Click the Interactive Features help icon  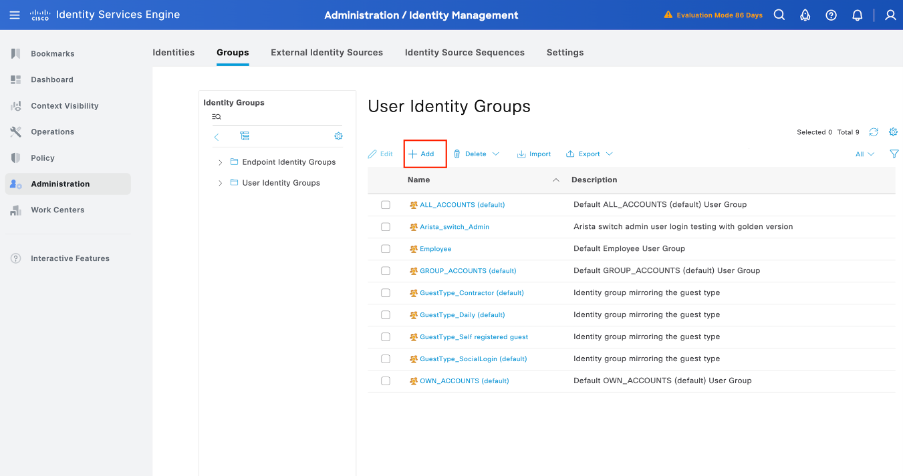(16, 258)
